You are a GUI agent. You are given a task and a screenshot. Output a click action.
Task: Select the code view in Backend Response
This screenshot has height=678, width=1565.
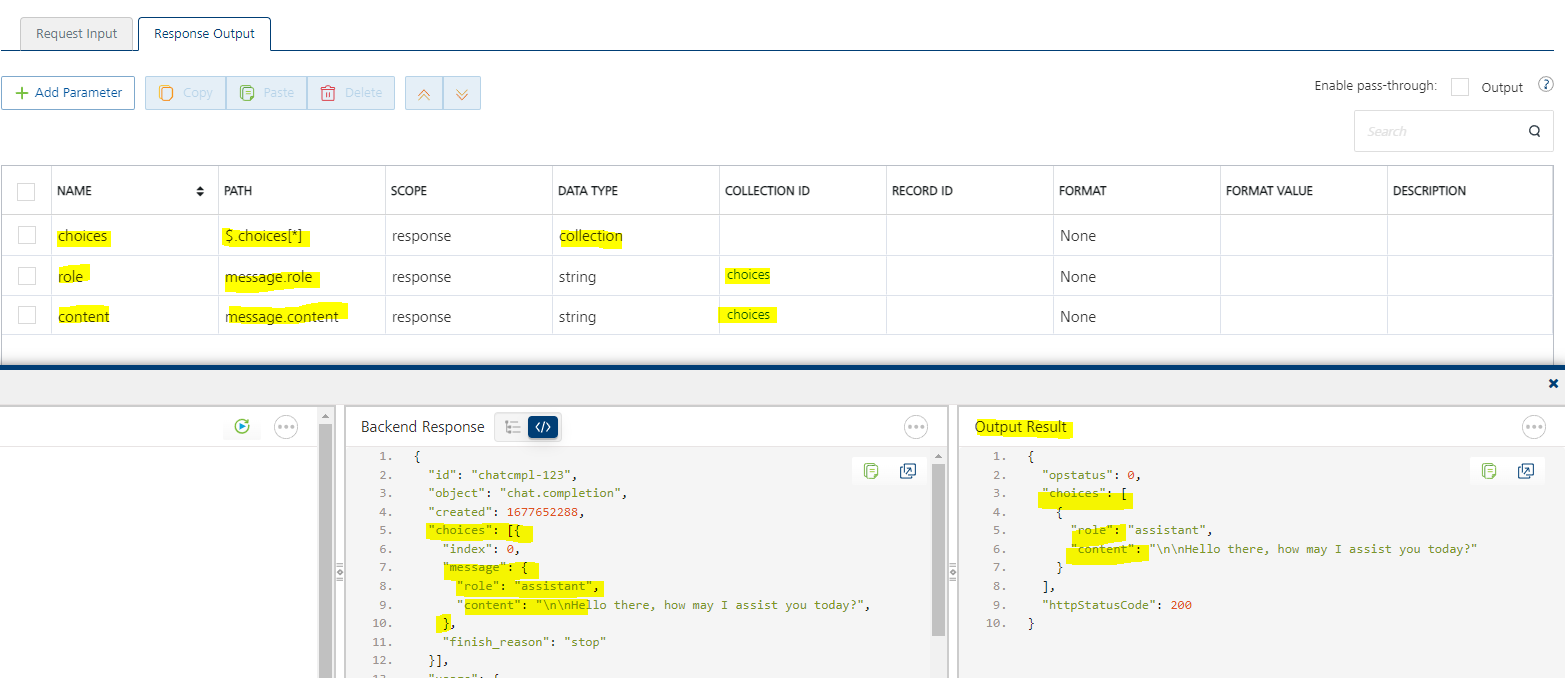point(541,426)
